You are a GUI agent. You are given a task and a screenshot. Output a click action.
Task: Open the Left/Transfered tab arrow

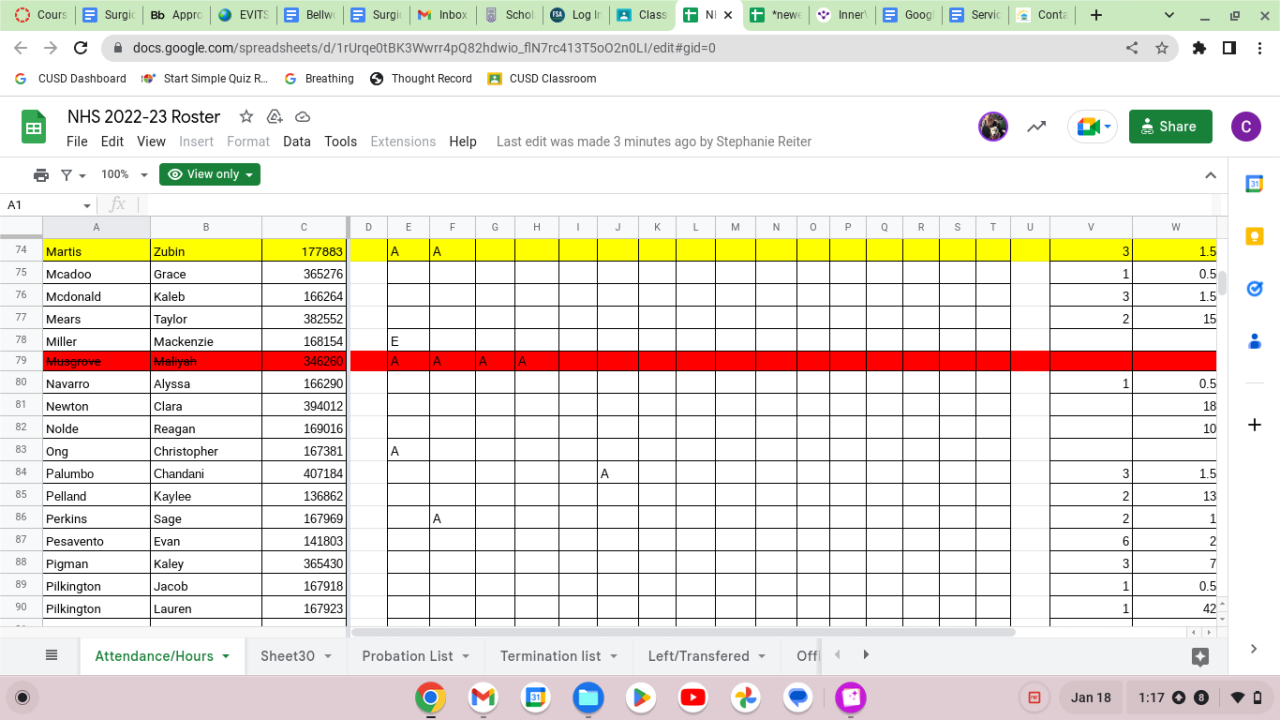762,657
